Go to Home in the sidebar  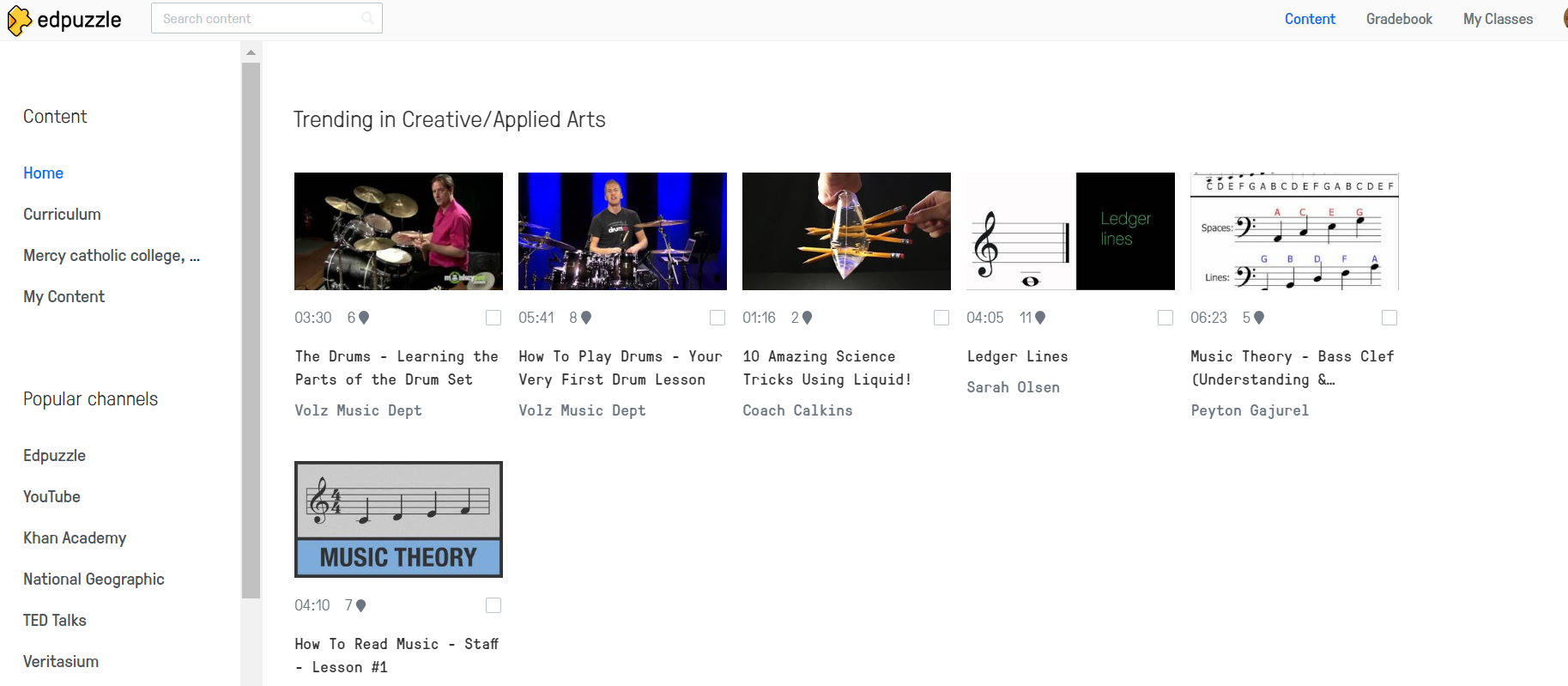tap(43, 173)
